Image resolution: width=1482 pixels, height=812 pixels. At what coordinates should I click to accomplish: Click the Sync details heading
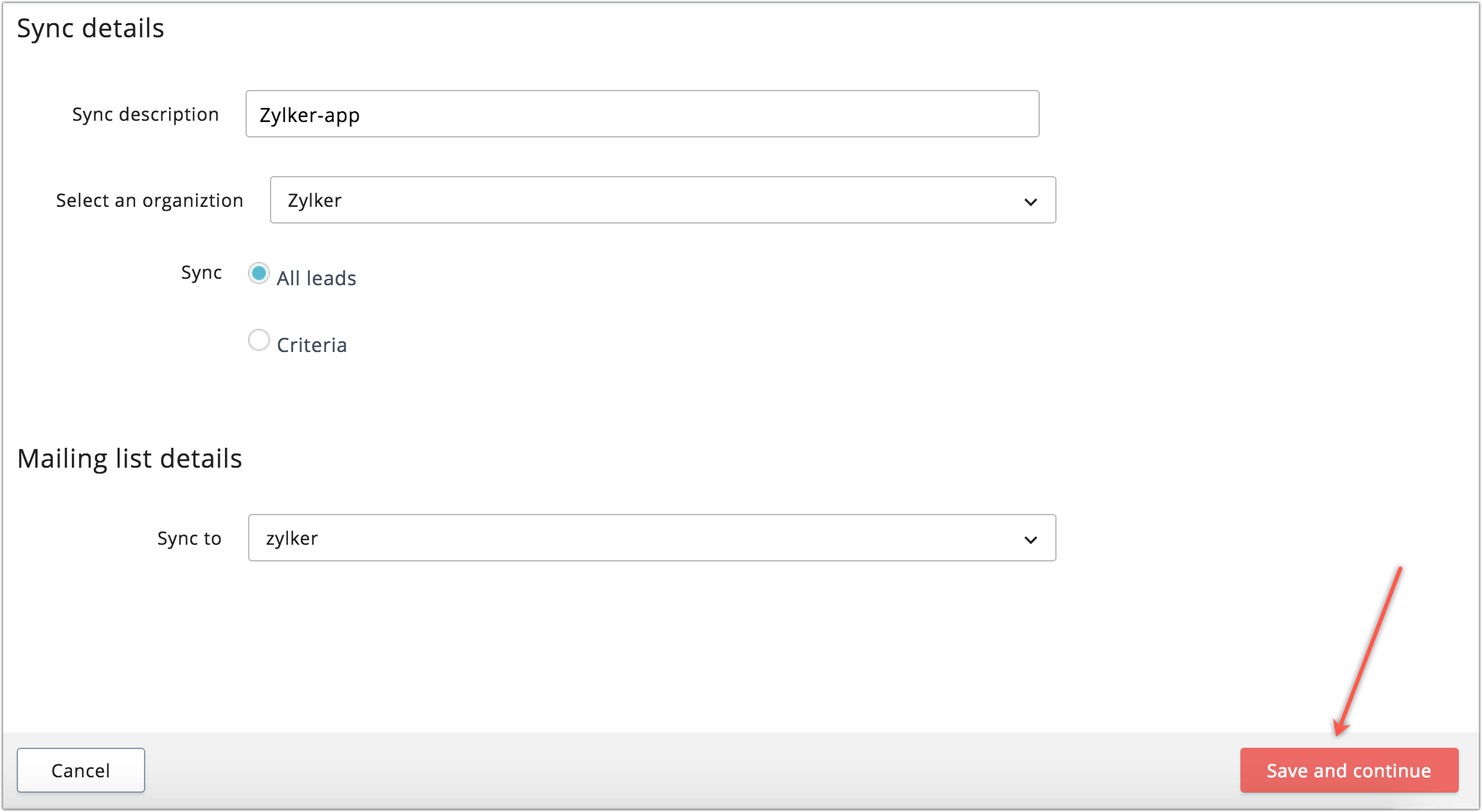91,28
